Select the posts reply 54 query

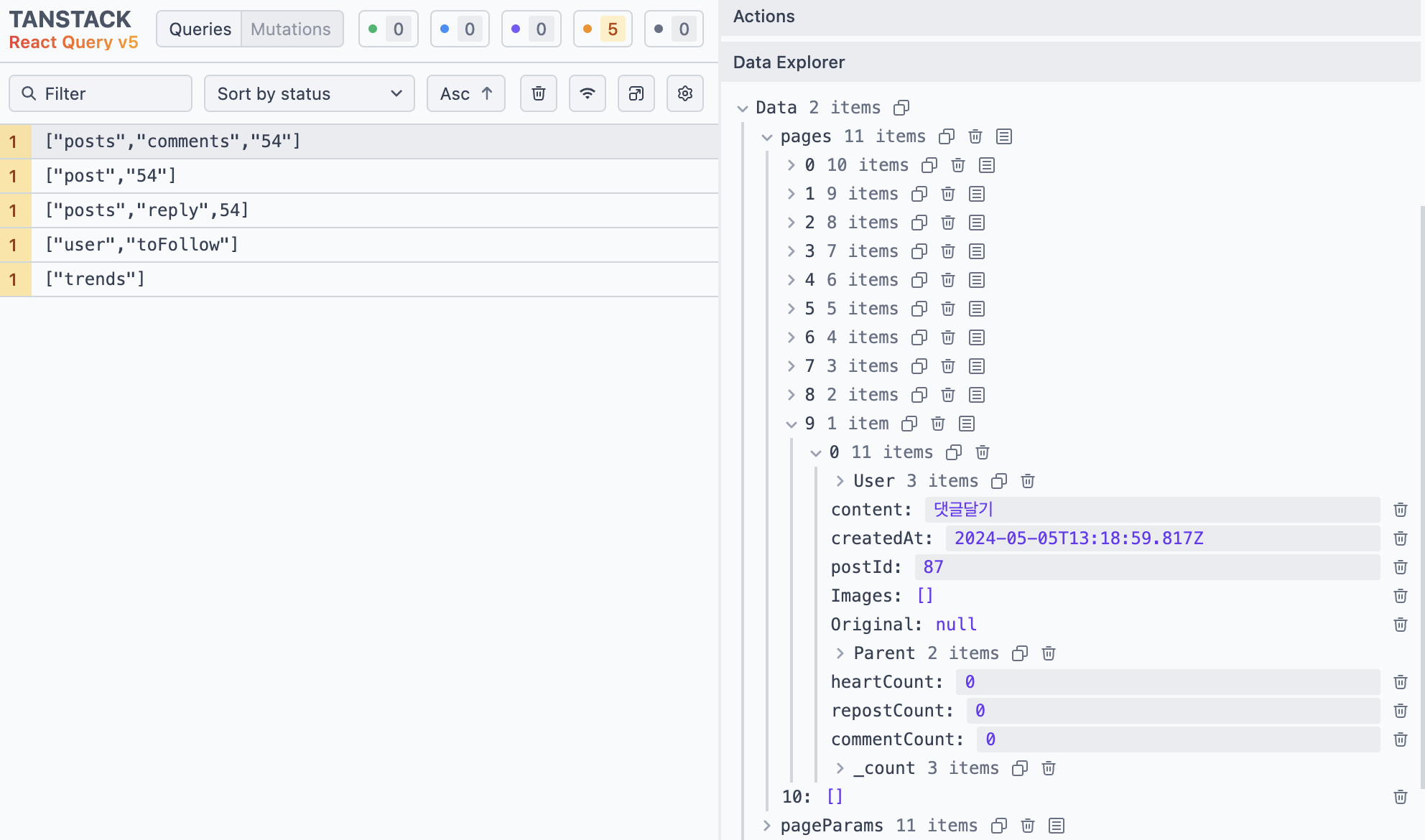(x=359, y=210)
